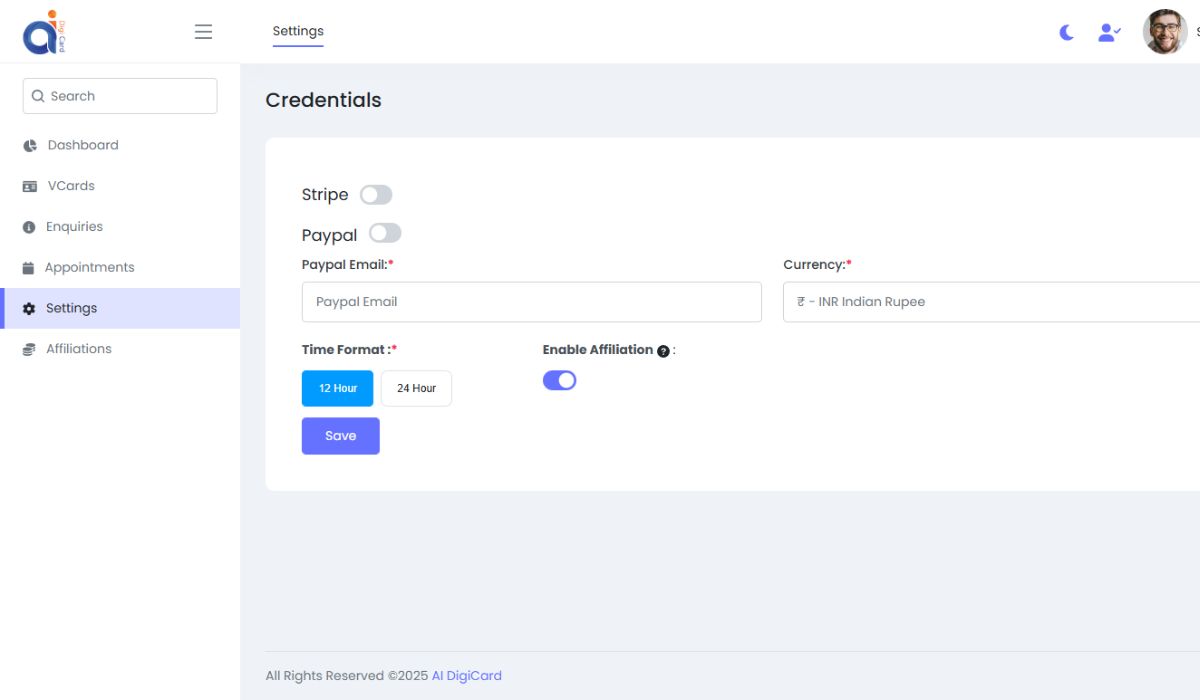
Task: Switch time format to 24 Hour
Action: (x=415, y=388)
